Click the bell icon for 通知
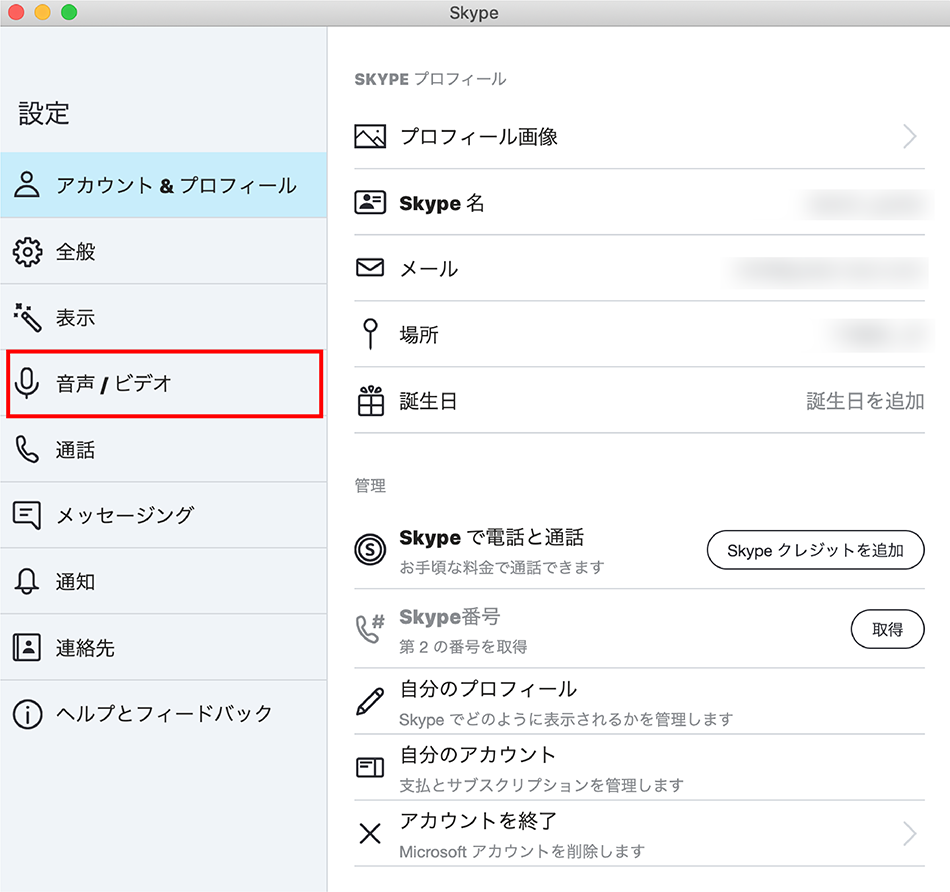 point(27,581)
